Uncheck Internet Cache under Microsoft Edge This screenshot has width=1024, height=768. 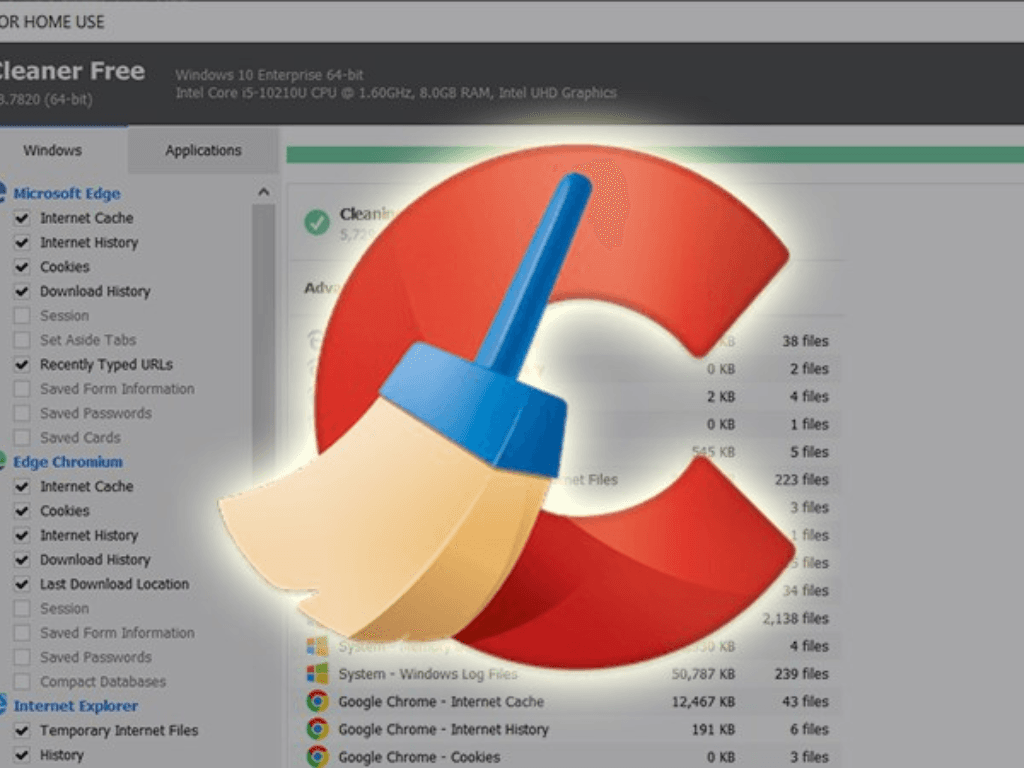tap(21, 218)
